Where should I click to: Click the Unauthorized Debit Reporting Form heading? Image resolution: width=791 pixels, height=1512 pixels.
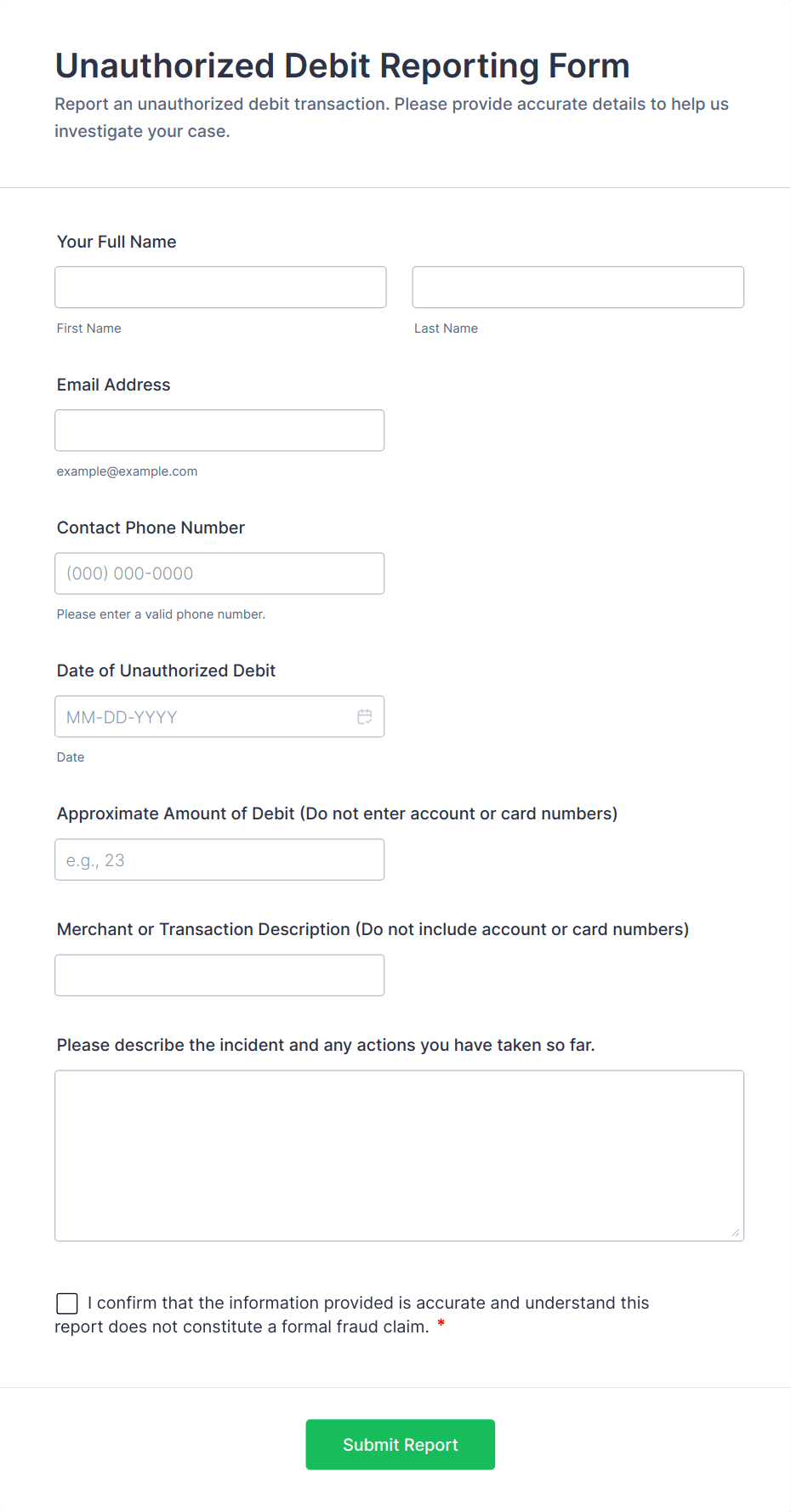342,66
